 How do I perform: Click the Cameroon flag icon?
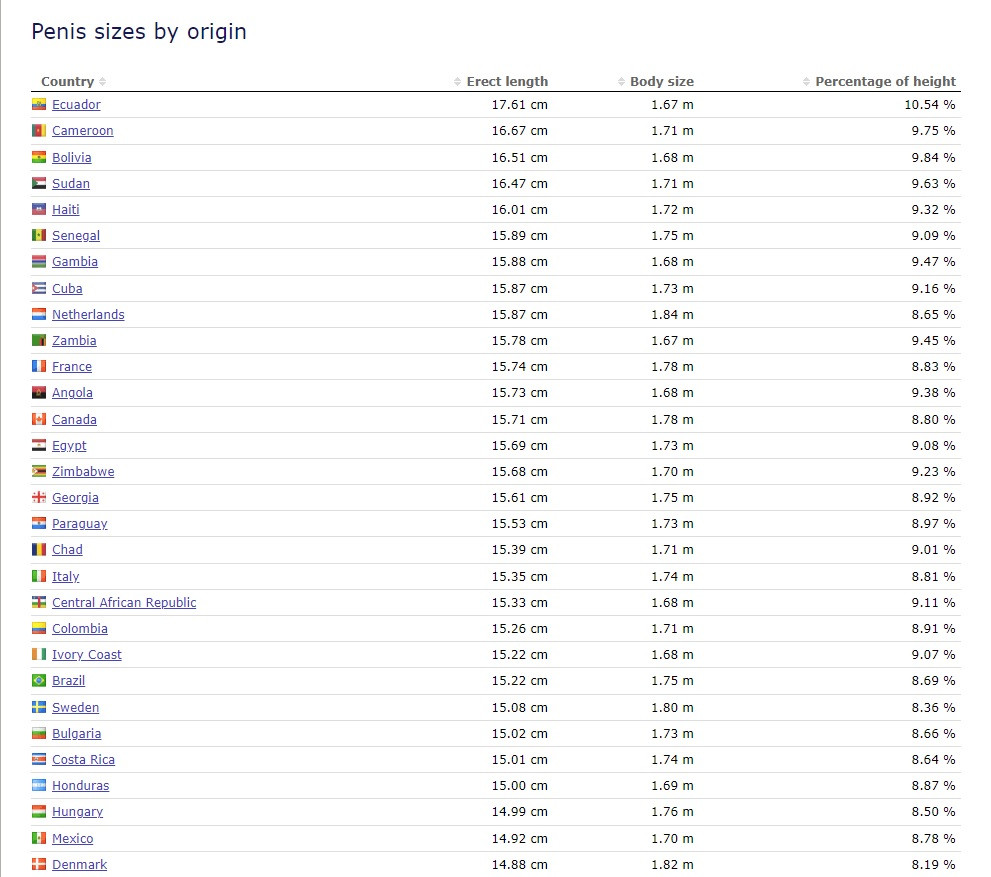[39, 131]
